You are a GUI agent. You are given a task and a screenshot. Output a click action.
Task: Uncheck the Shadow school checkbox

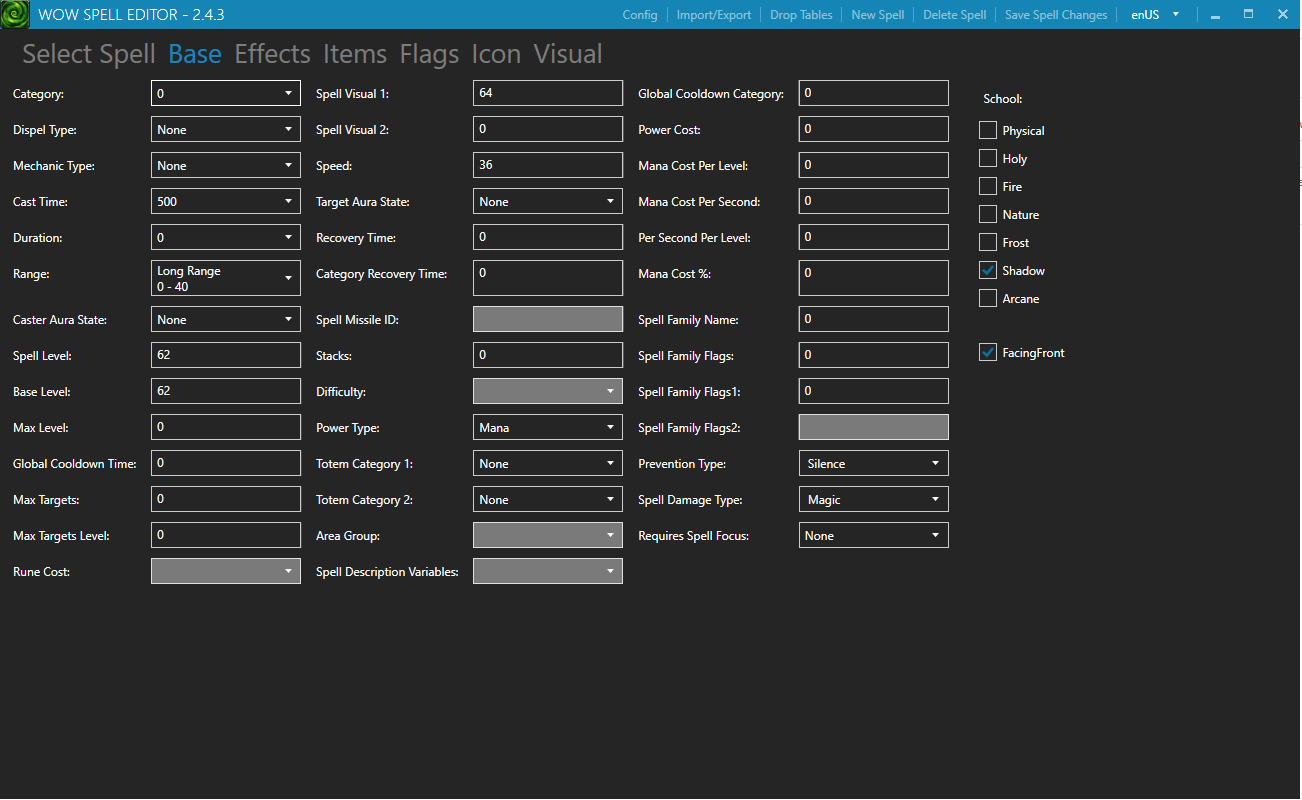coord(988,269)
